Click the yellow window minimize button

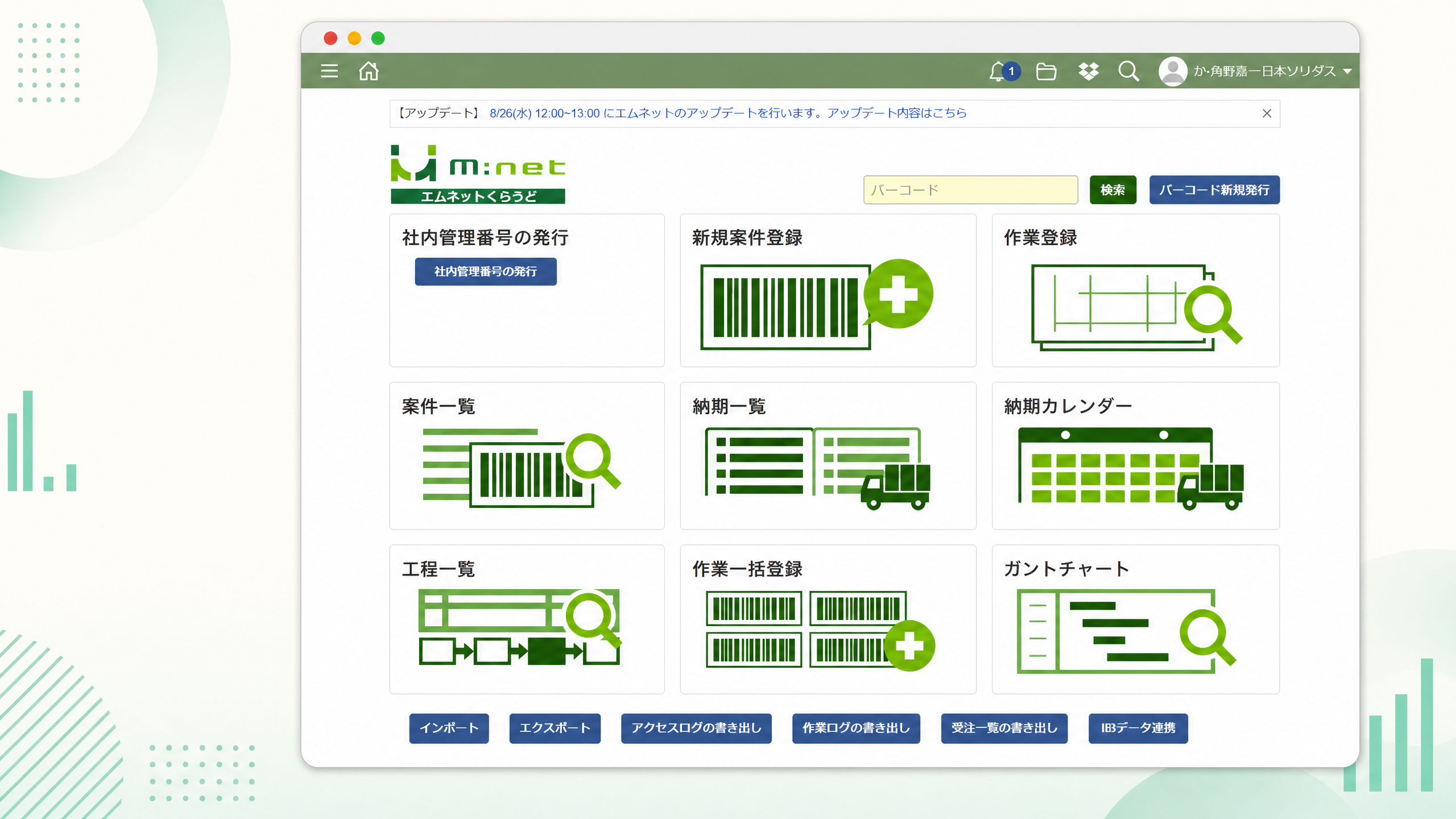point(354,38)
